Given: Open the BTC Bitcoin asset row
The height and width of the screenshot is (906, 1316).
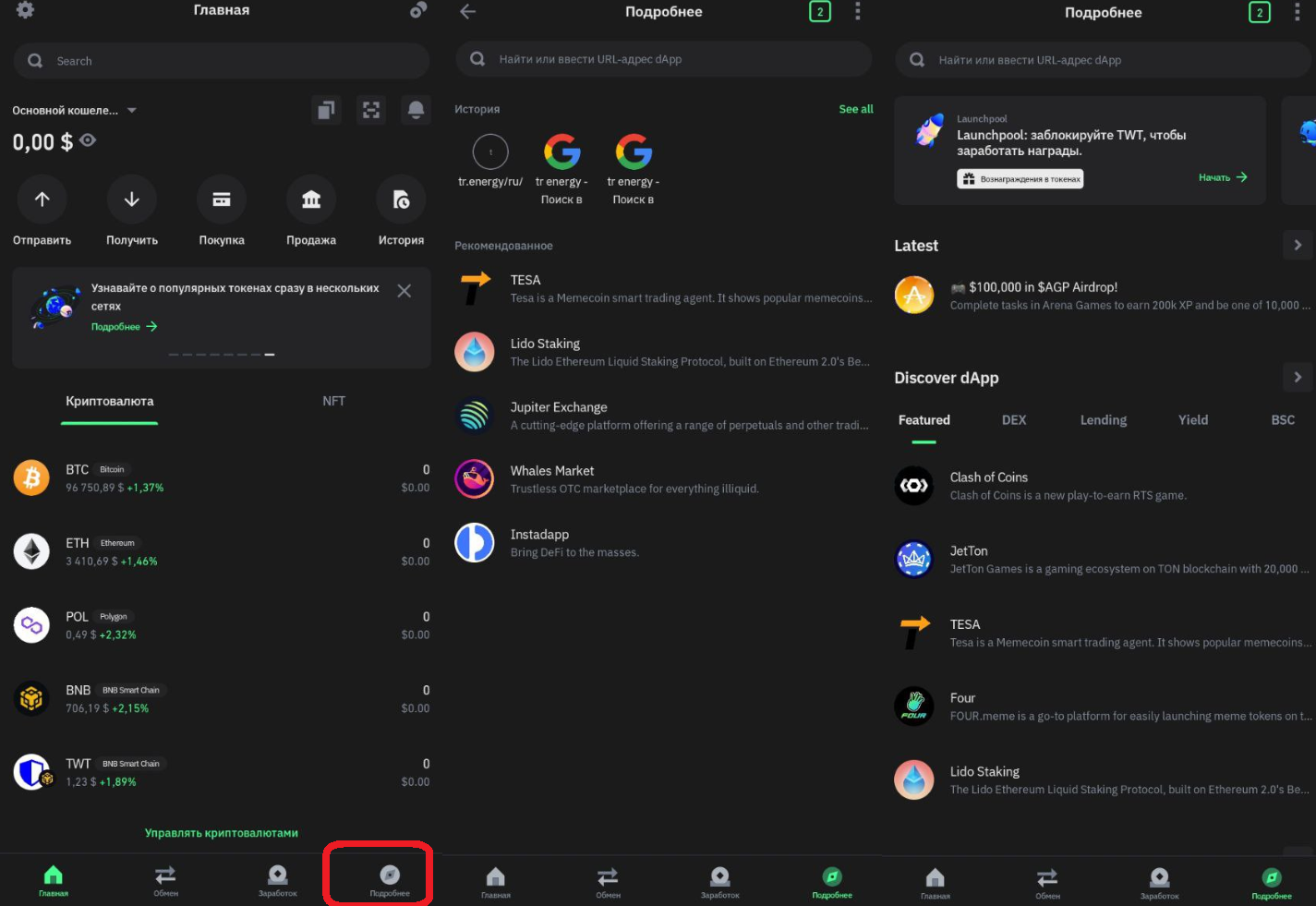Looking at the screenshot, I should click(222, 478).
